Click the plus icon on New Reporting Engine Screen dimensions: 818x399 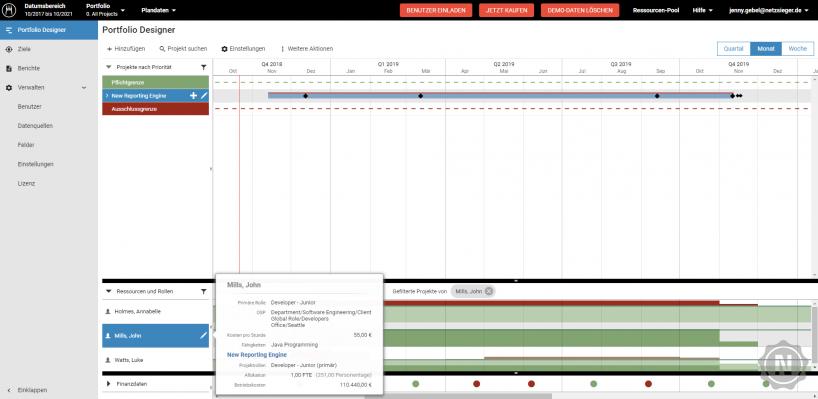tap(194, 96)
